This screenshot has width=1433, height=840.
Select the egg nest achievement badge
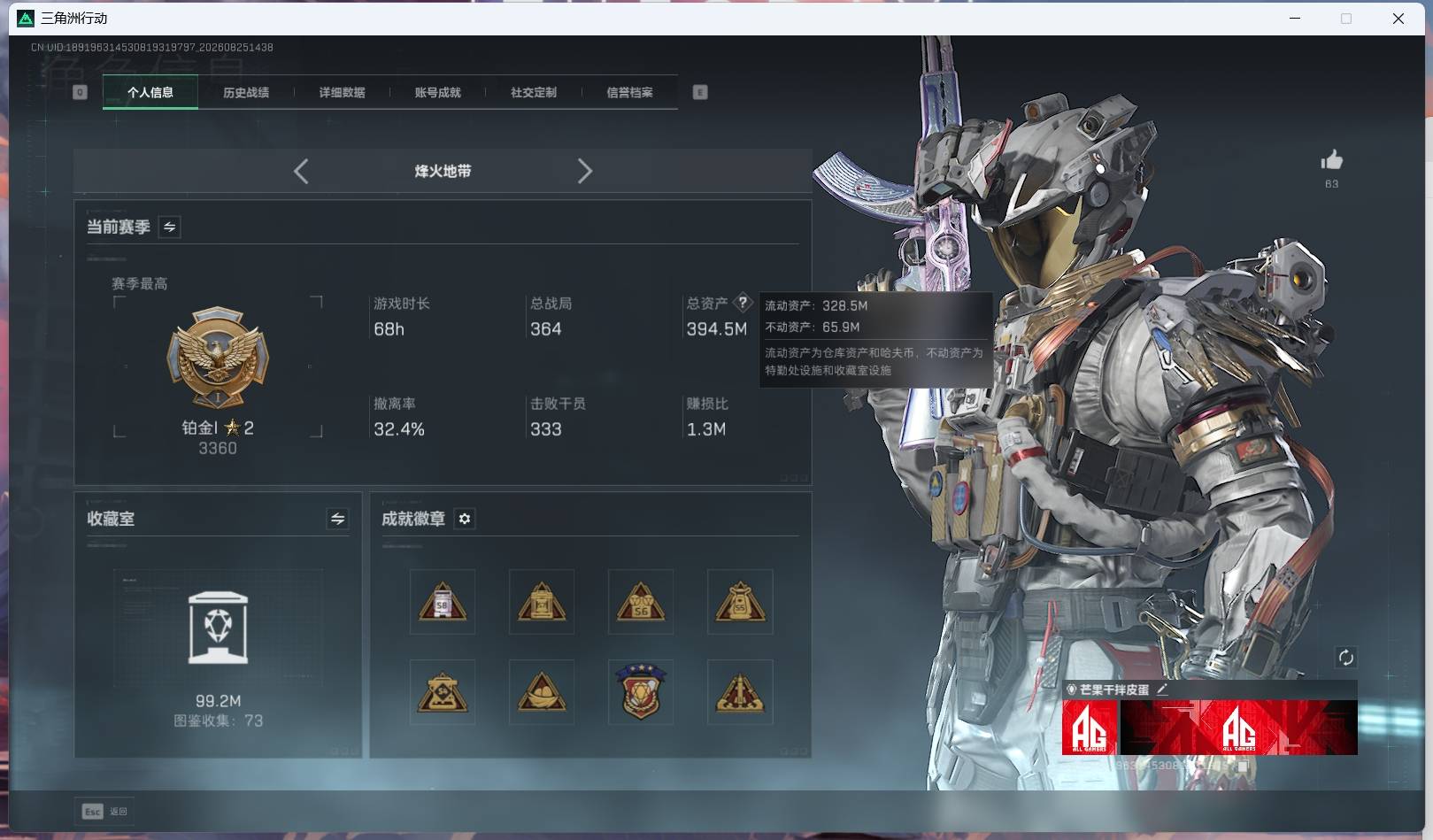click(542, 692)
